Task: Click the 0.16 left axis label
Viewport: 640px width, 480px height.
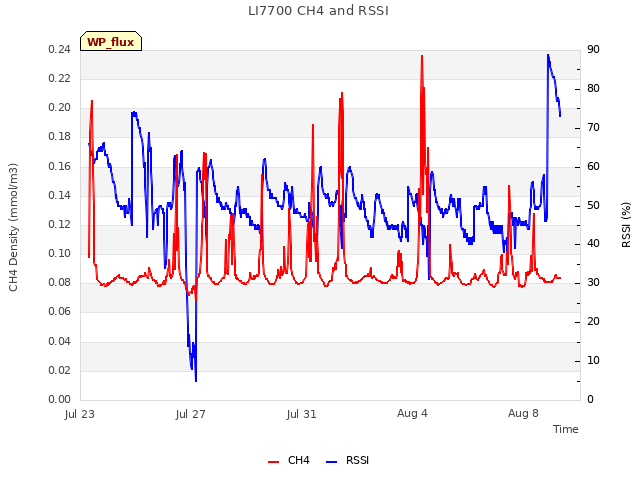Action: [x=60, y=166]
